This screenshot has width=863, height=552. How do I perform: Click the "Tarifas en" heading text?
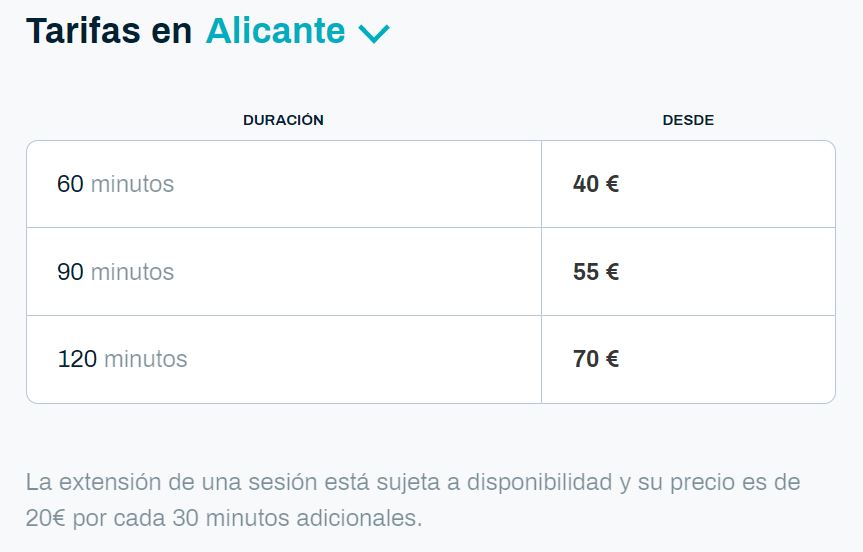click(x=109, y=31)
